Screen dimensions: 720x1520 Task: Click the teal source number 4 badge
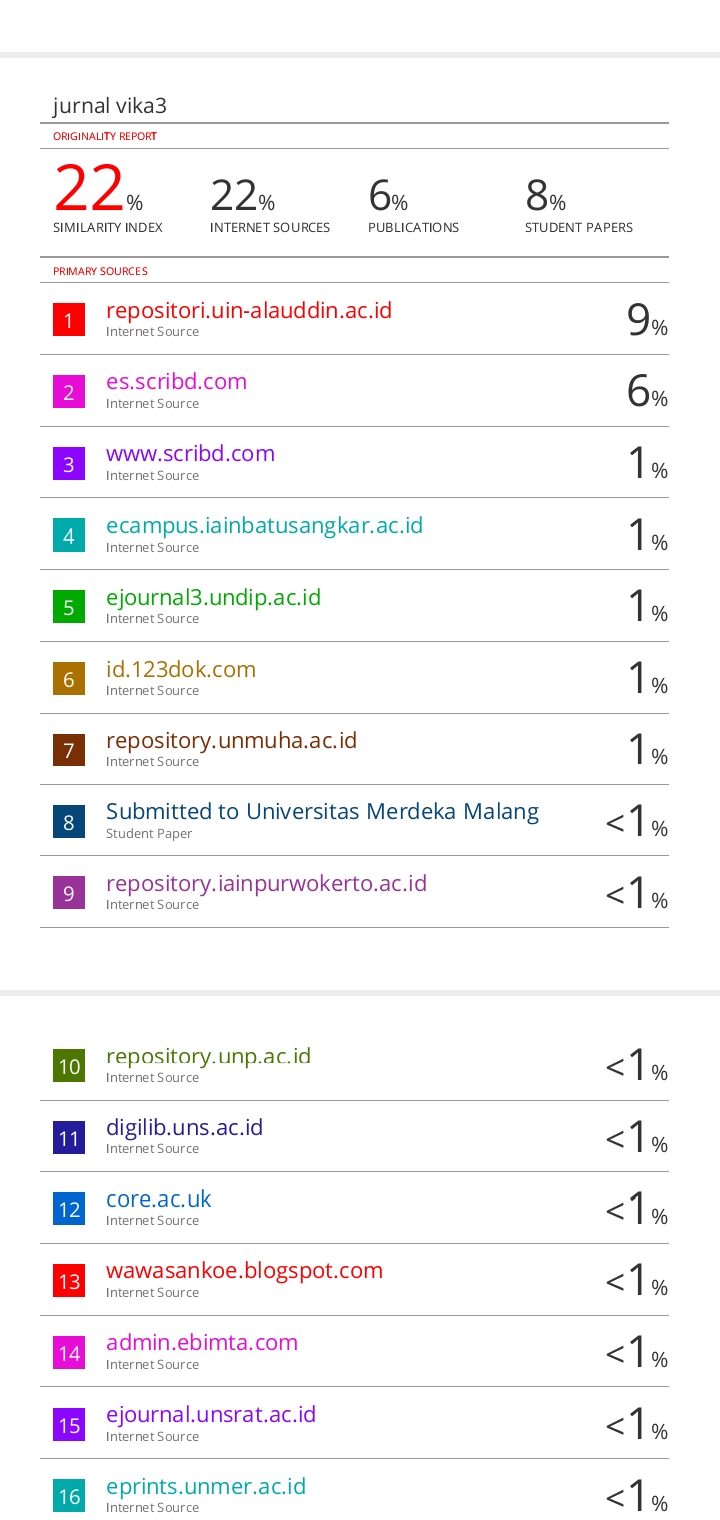pyautogui.click(x=69, y=535)
